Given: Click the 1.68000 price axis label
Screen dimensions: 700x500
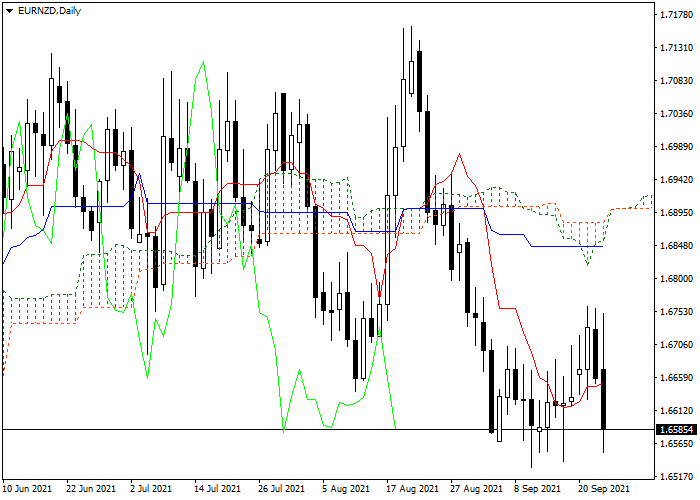Looking at the screenshot, I should (x=676, y=279).
